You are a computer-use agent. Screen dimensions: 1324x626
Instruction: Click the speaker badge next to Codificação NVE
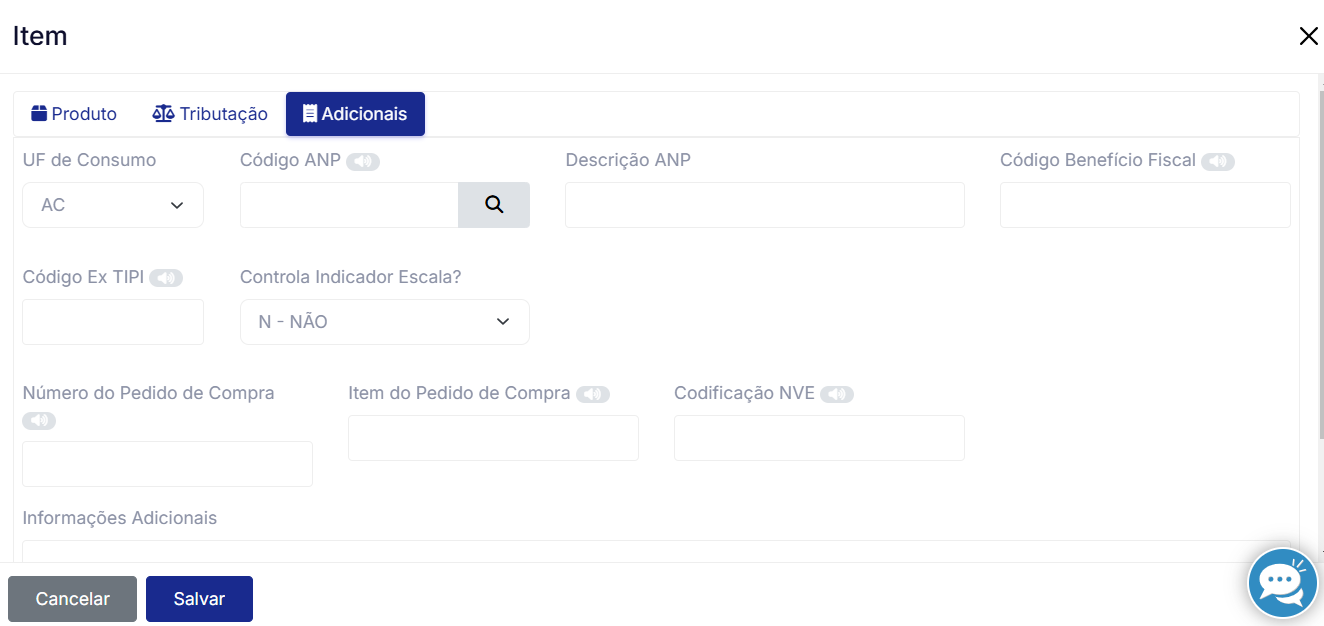(x=837, y=395)
